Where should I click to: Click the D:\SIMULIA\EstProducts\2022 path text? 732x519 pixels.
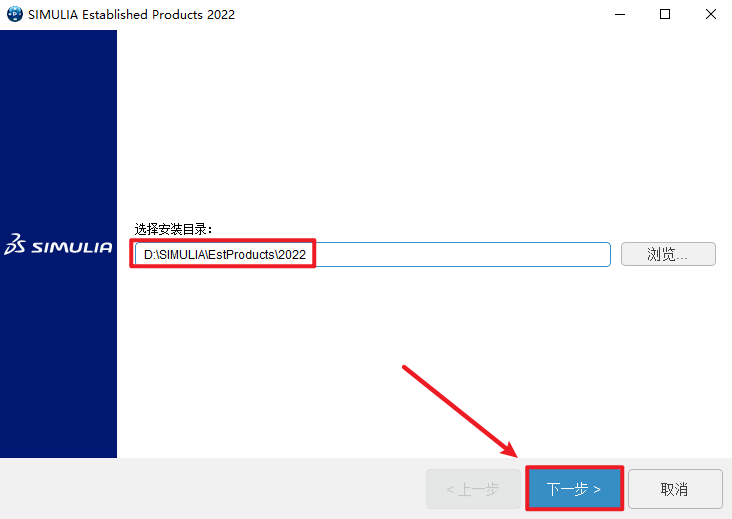pyautogui.click(x=225, y=254)
